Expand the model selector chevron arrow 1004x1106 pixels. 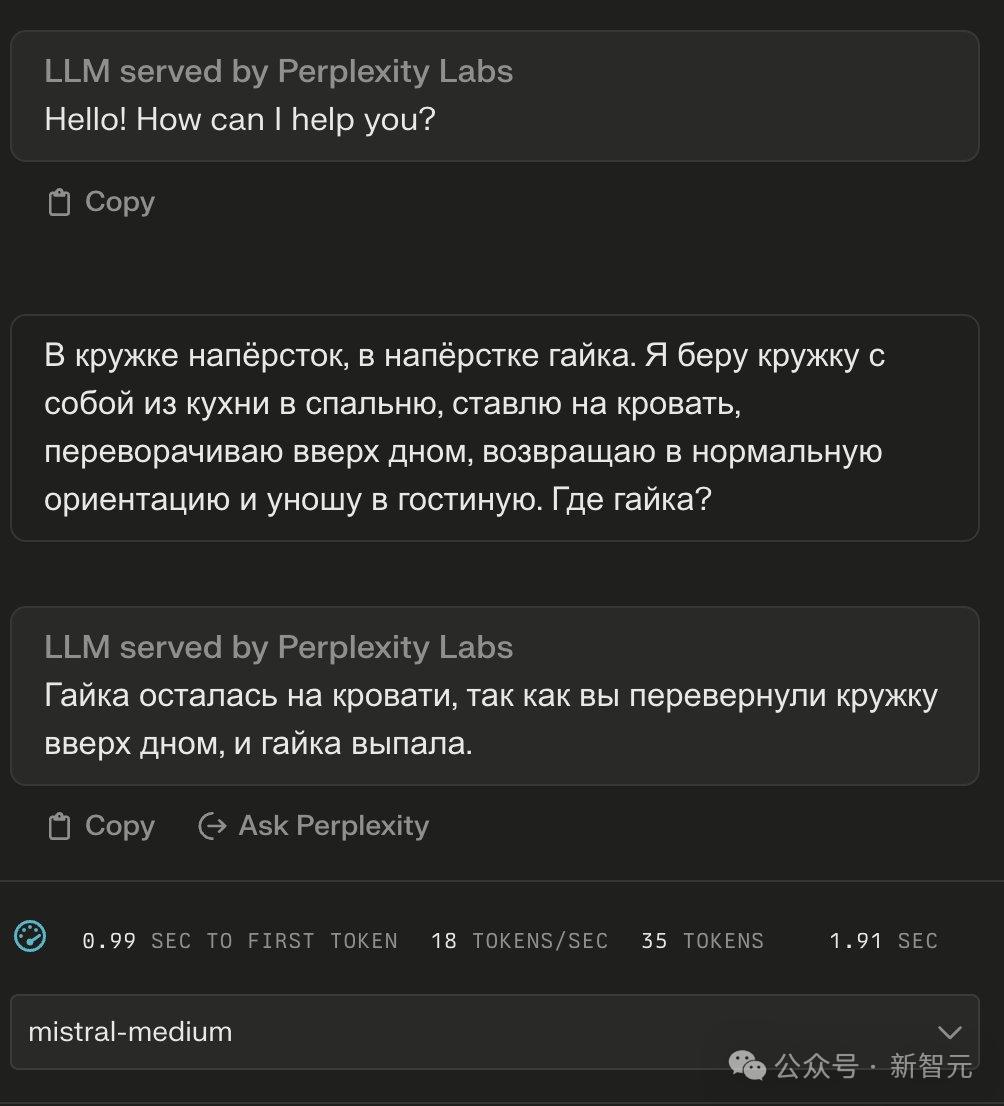click(x=949, y=1032)
